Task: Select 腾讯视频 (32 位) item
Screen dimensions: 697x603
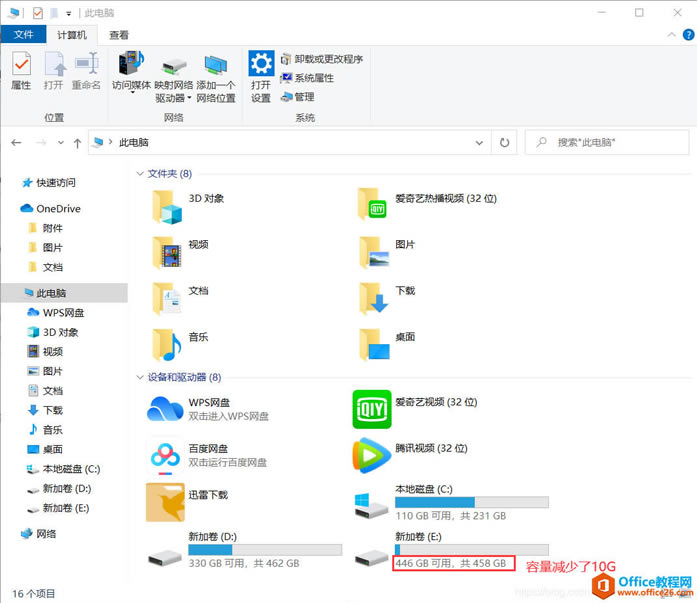Action: click(x=410, y=456)
